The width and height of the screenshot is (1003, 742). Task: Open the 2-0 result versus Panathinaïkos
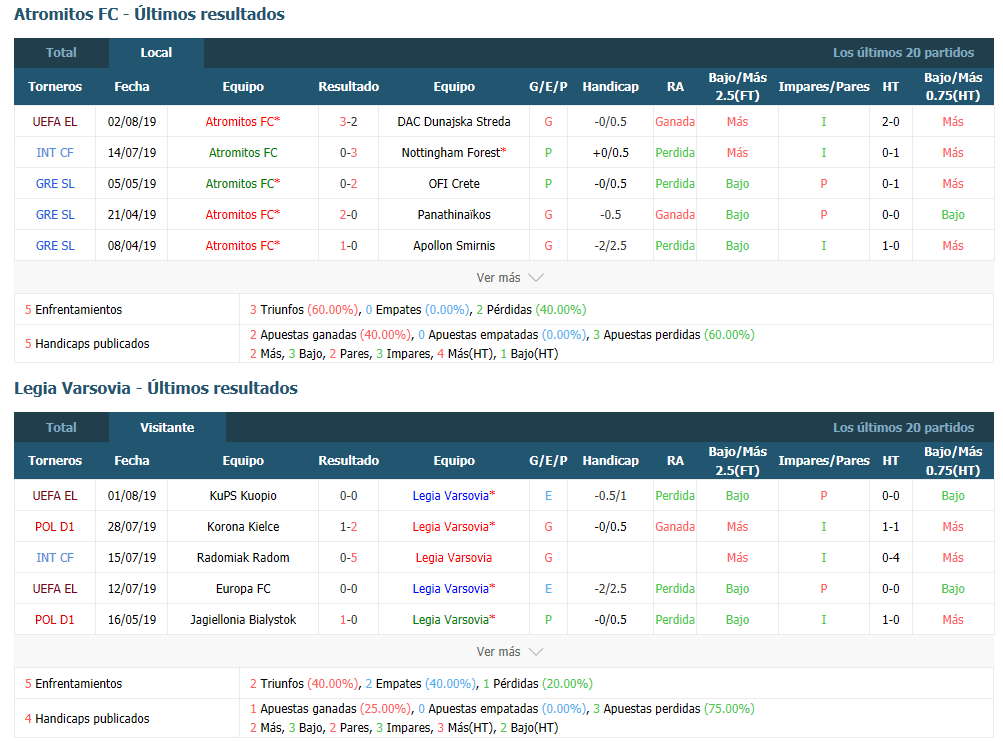point(349,215)
